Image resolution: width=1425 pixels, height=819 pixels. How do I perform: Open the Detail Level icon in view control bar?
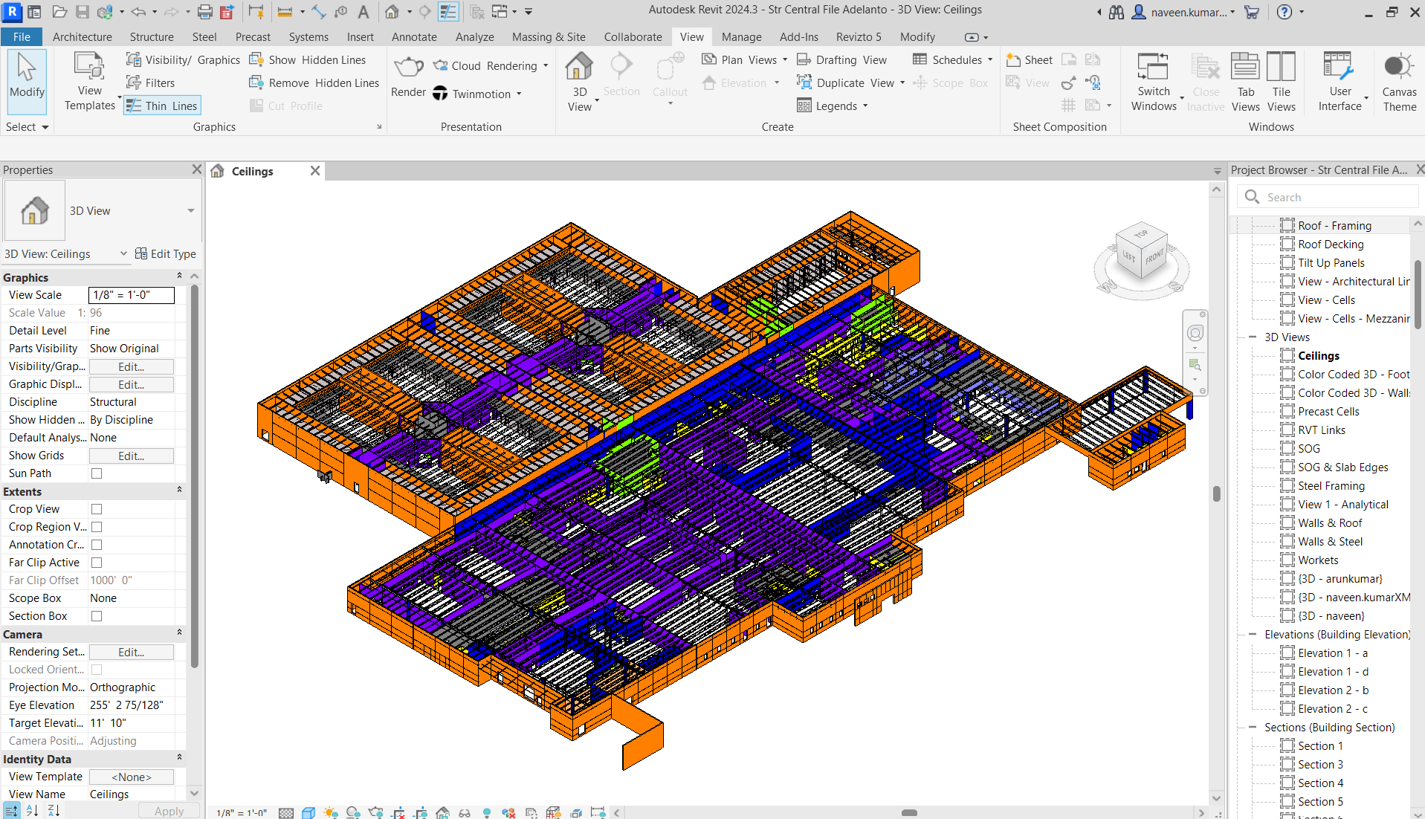tap(286, 813)
